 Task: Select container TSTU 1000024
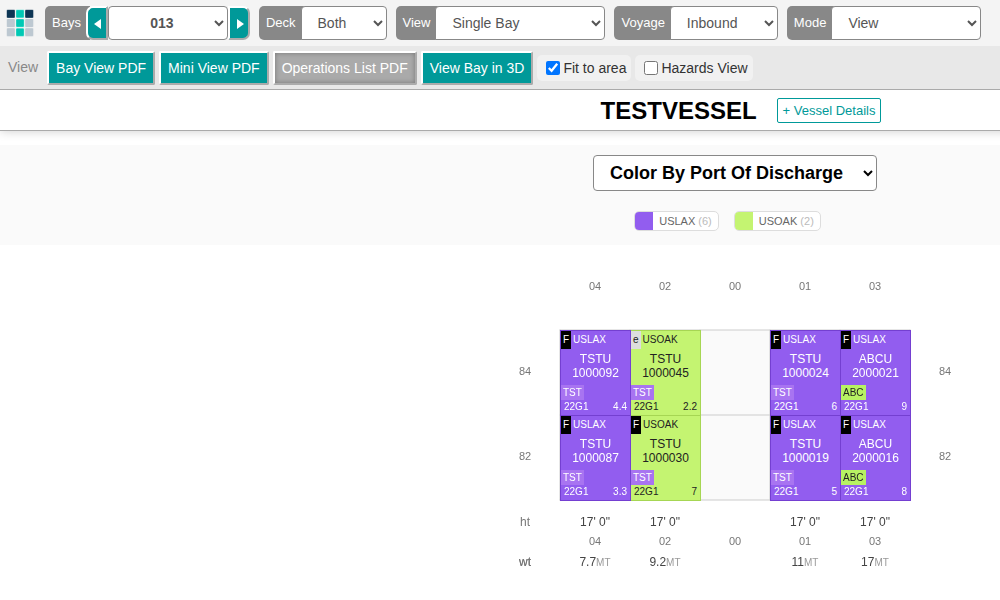click(805, 372)
